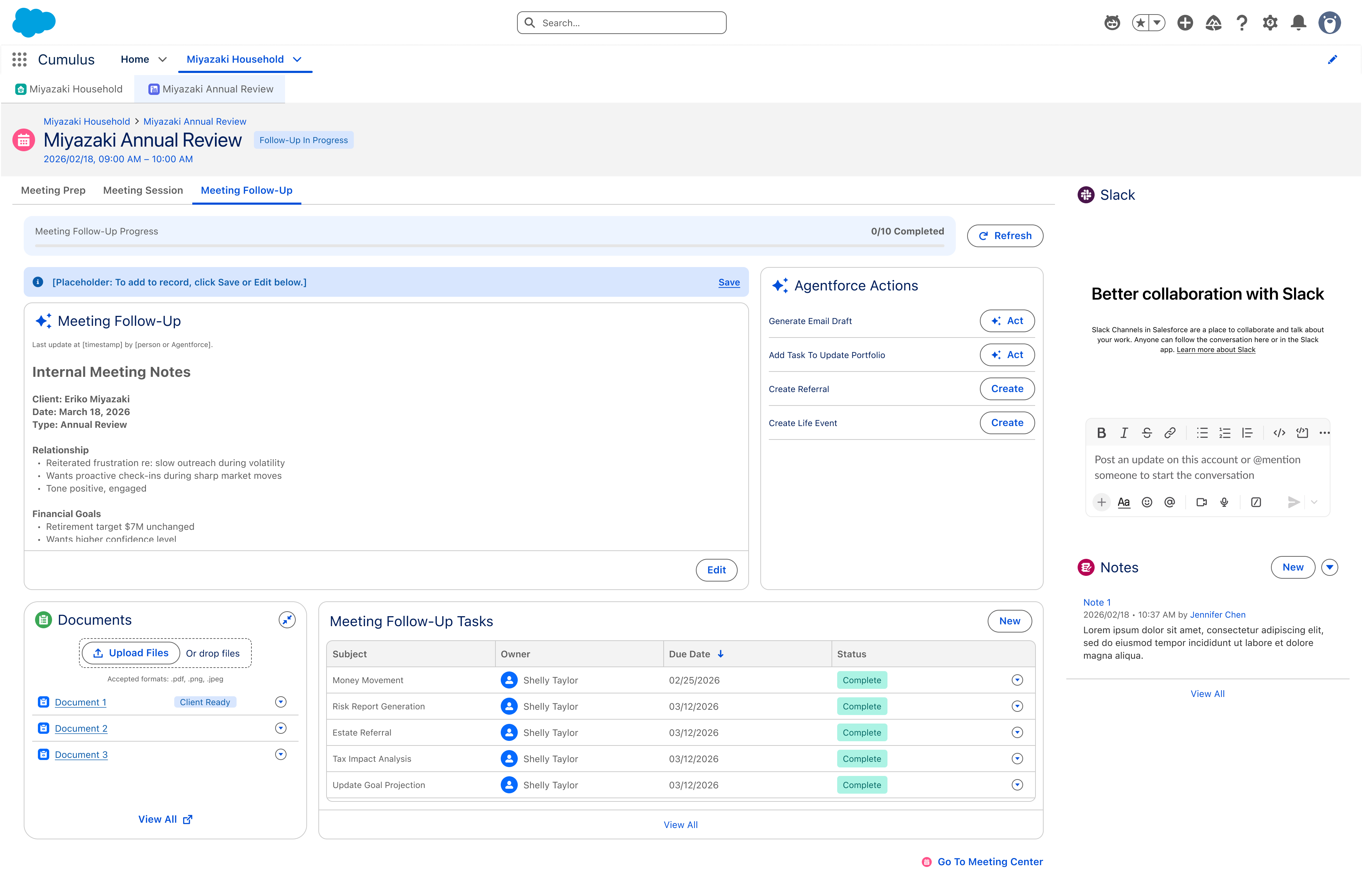1362x896 pixels.
Task: Click the global Search field
Action: coord(622,23)
